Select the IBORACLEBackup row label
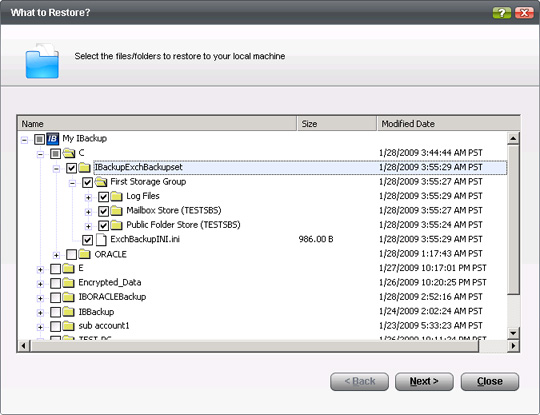The height and width of the screenshot is (415, 540). [x=112, y=297]
